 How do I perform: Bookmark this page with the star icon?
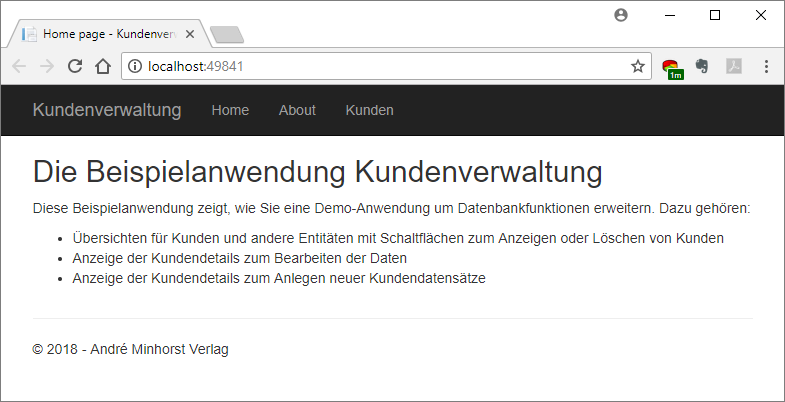pos(637,66)
